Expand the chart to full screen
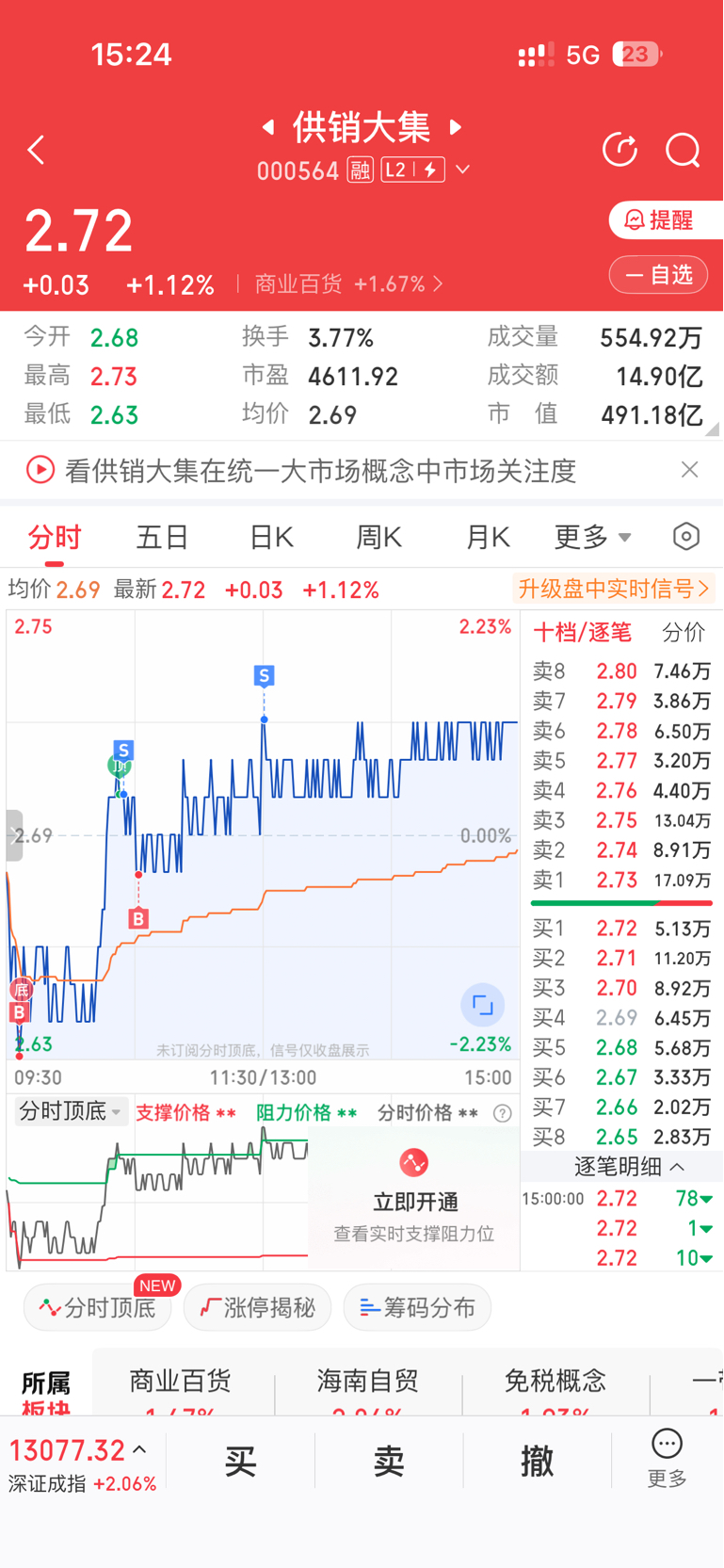This screenshot has height=1568, width=724. click(x=483, y=1005)
